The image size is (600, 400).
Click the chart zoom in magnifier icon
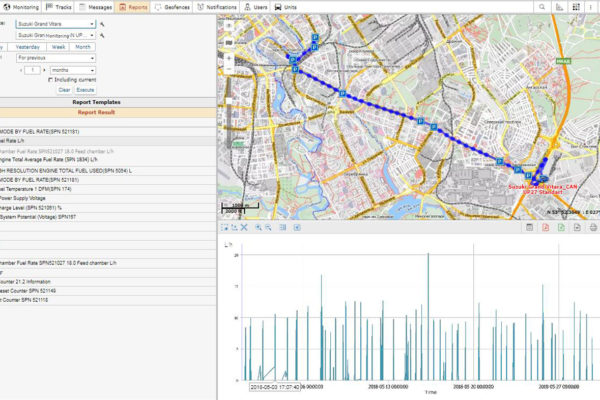[x=257, y=228]
